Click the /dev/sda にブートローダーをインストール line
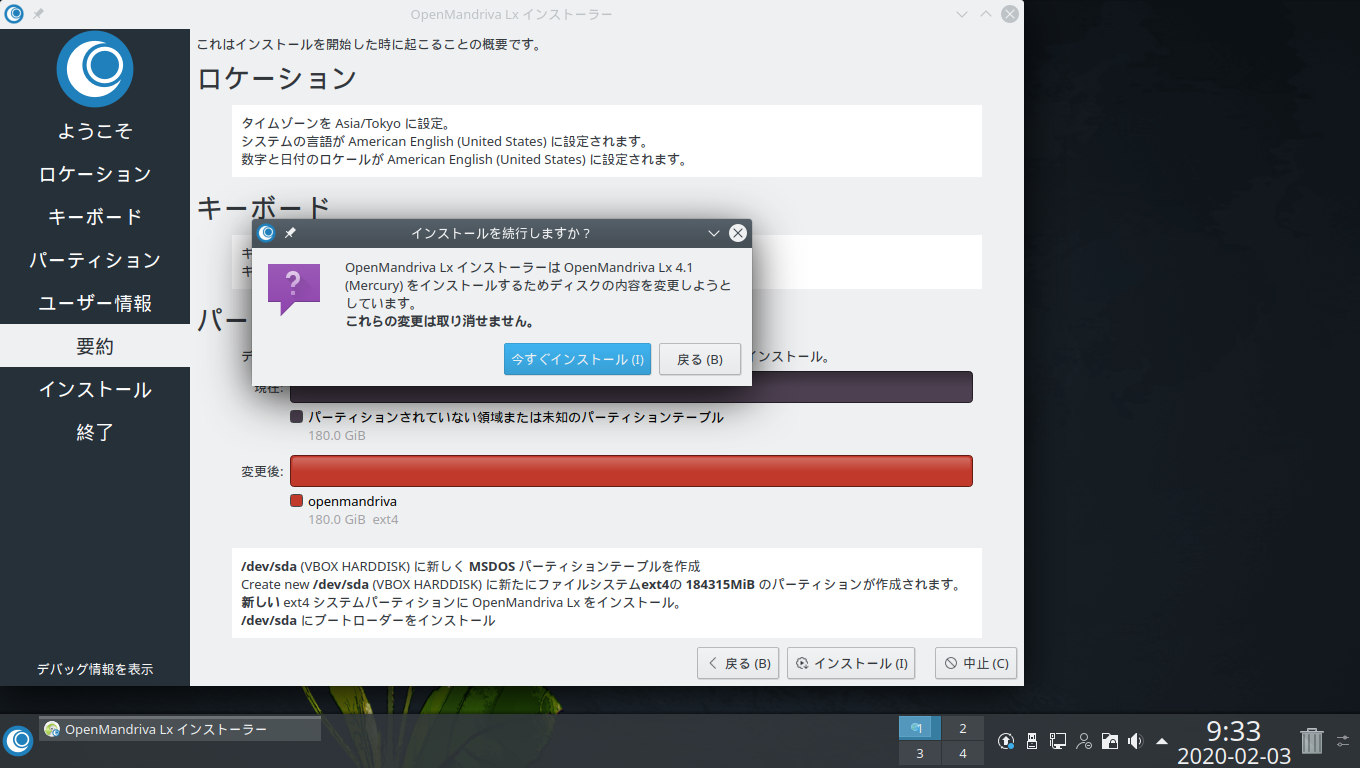The height and width of the screenshot is (768, 1360). pyautogui.click(x=368, y=620)
